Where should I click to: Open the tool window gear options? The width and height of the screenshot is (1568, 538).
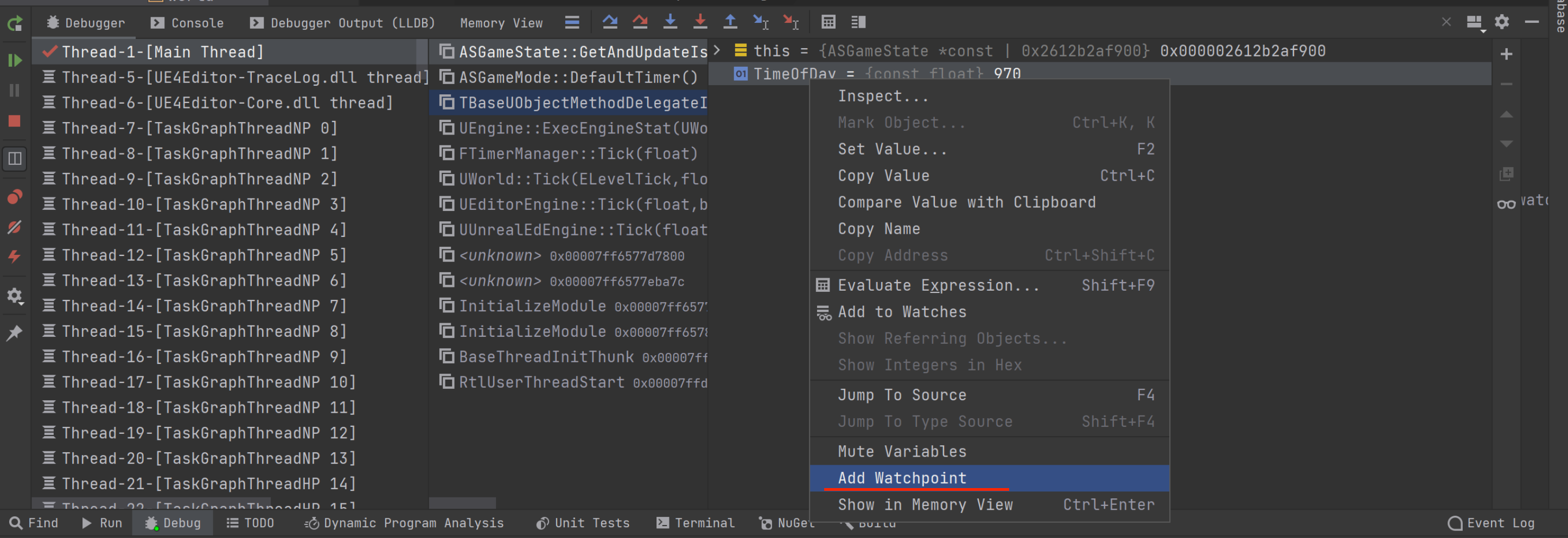[1502, 22]
